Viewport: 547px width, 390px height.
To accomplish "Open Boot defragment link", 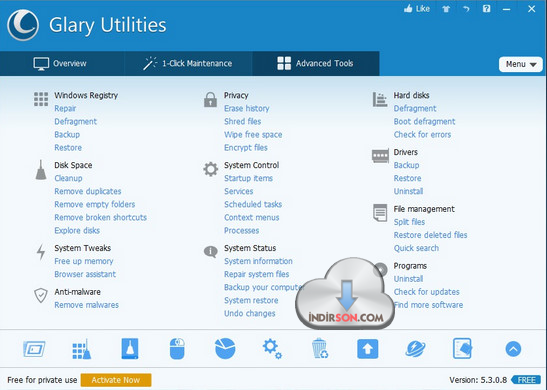I will tap(425, 121).
